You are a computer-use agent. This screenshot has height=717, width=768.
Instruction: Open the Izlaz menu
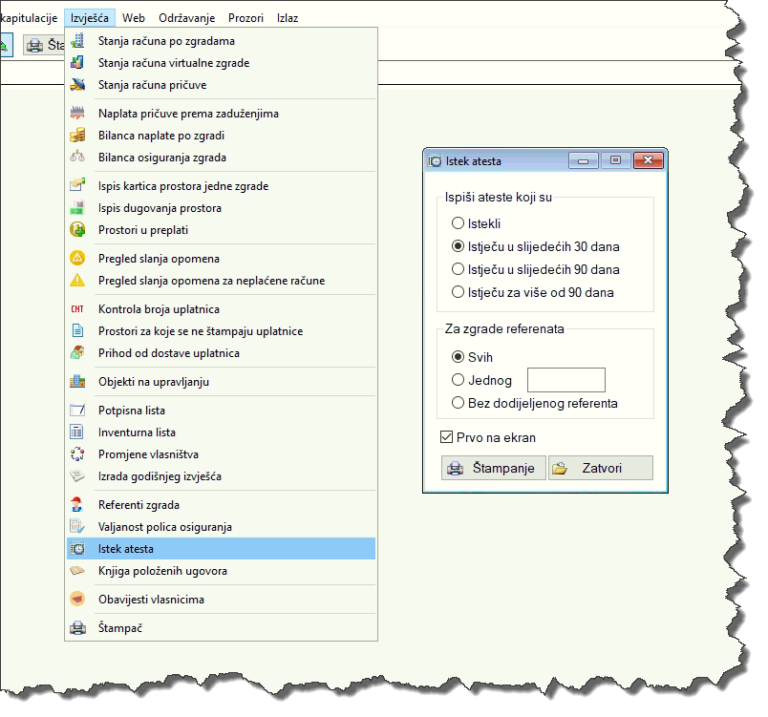(287, 18)
